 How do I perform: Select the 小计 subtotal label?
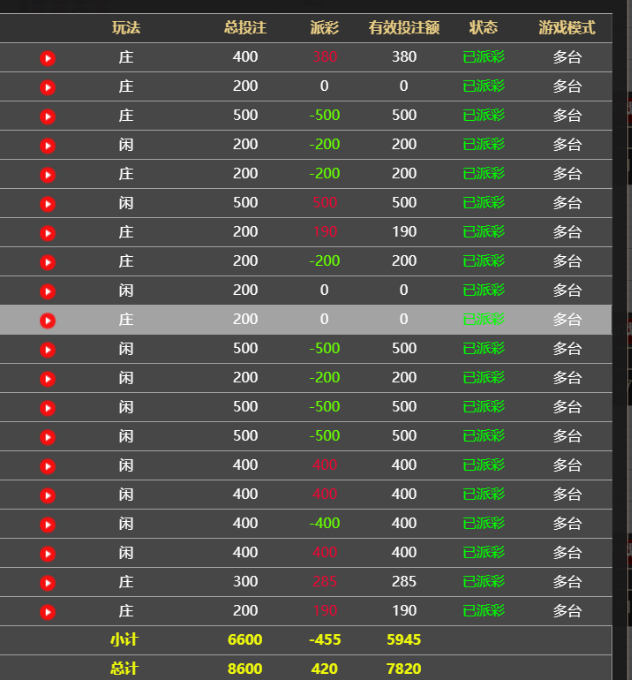coord(124,640)
